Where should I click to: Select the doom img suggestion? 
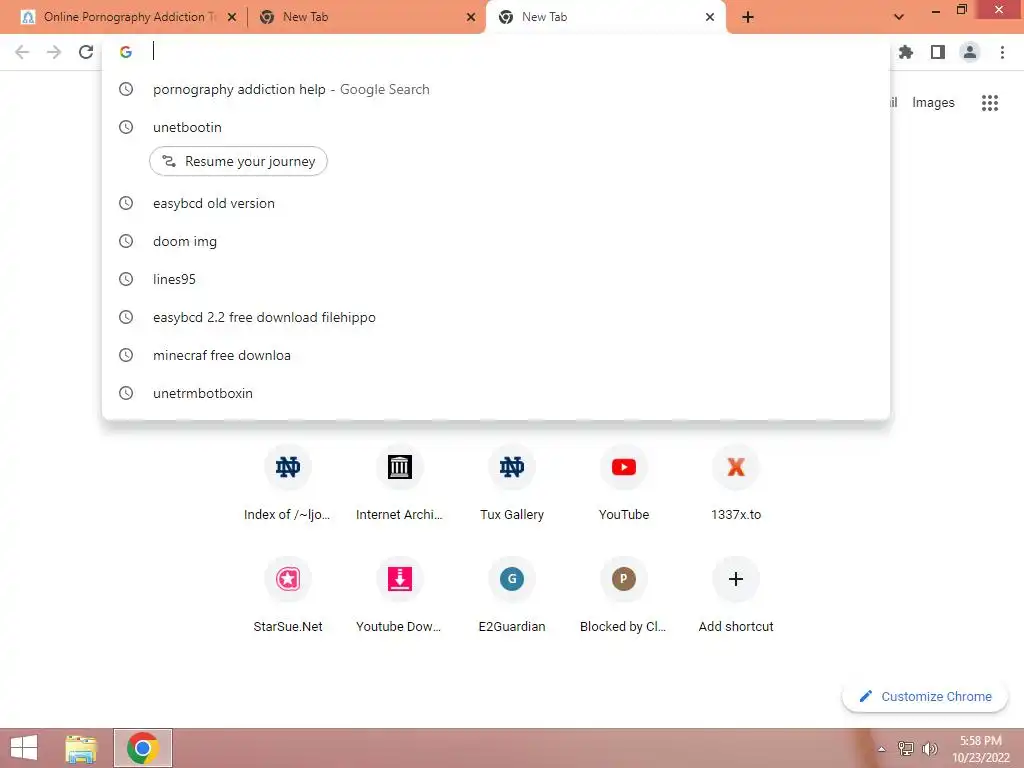tap(496, 241)
